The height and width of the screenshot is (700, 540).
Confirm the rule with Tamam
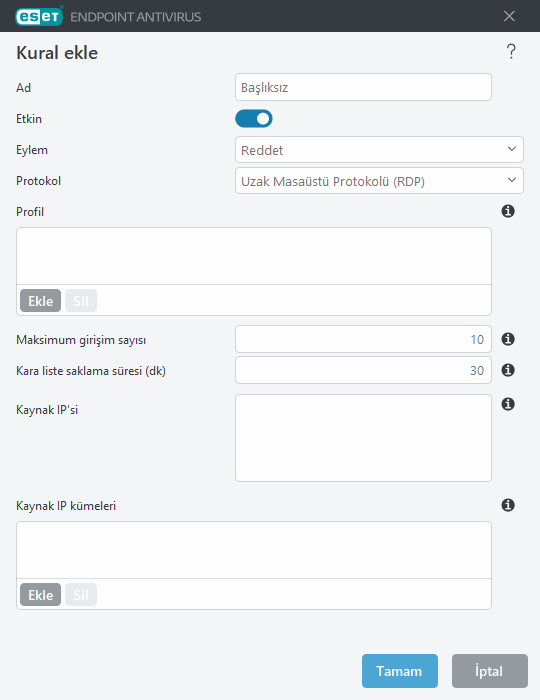pyautogui.click(x=400, y=671)
